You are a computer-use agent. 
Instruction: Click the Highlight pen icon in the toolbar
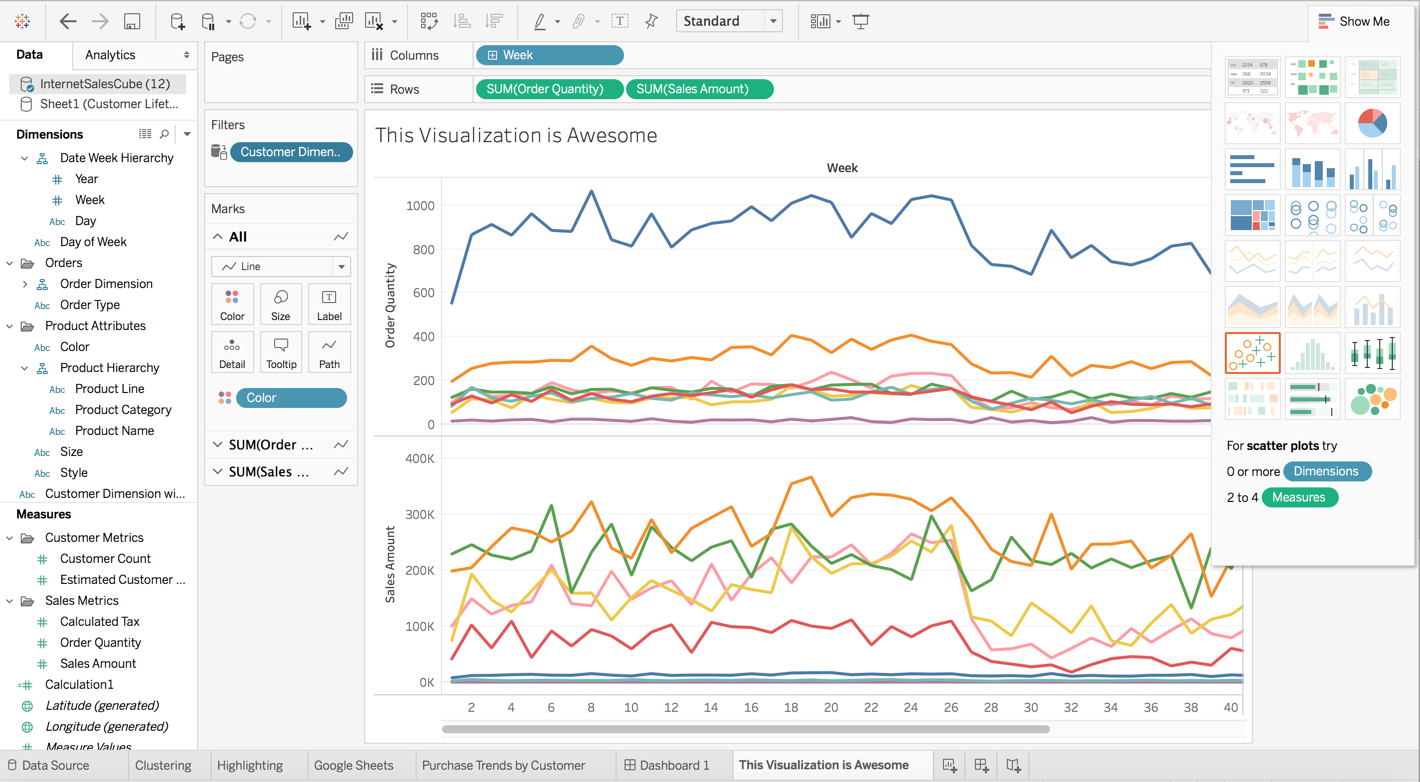(x=540, y=21)
